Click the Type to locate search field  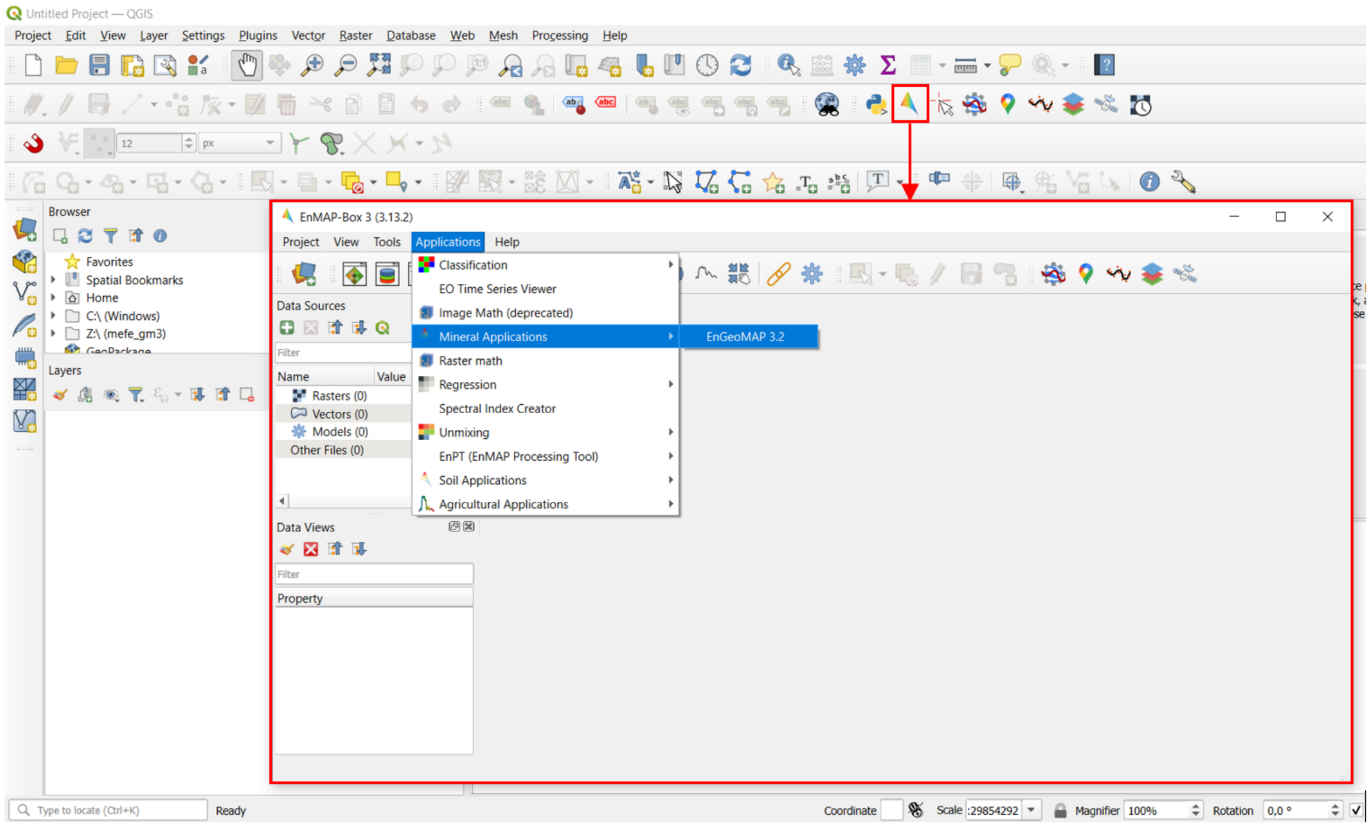point(108,811)
